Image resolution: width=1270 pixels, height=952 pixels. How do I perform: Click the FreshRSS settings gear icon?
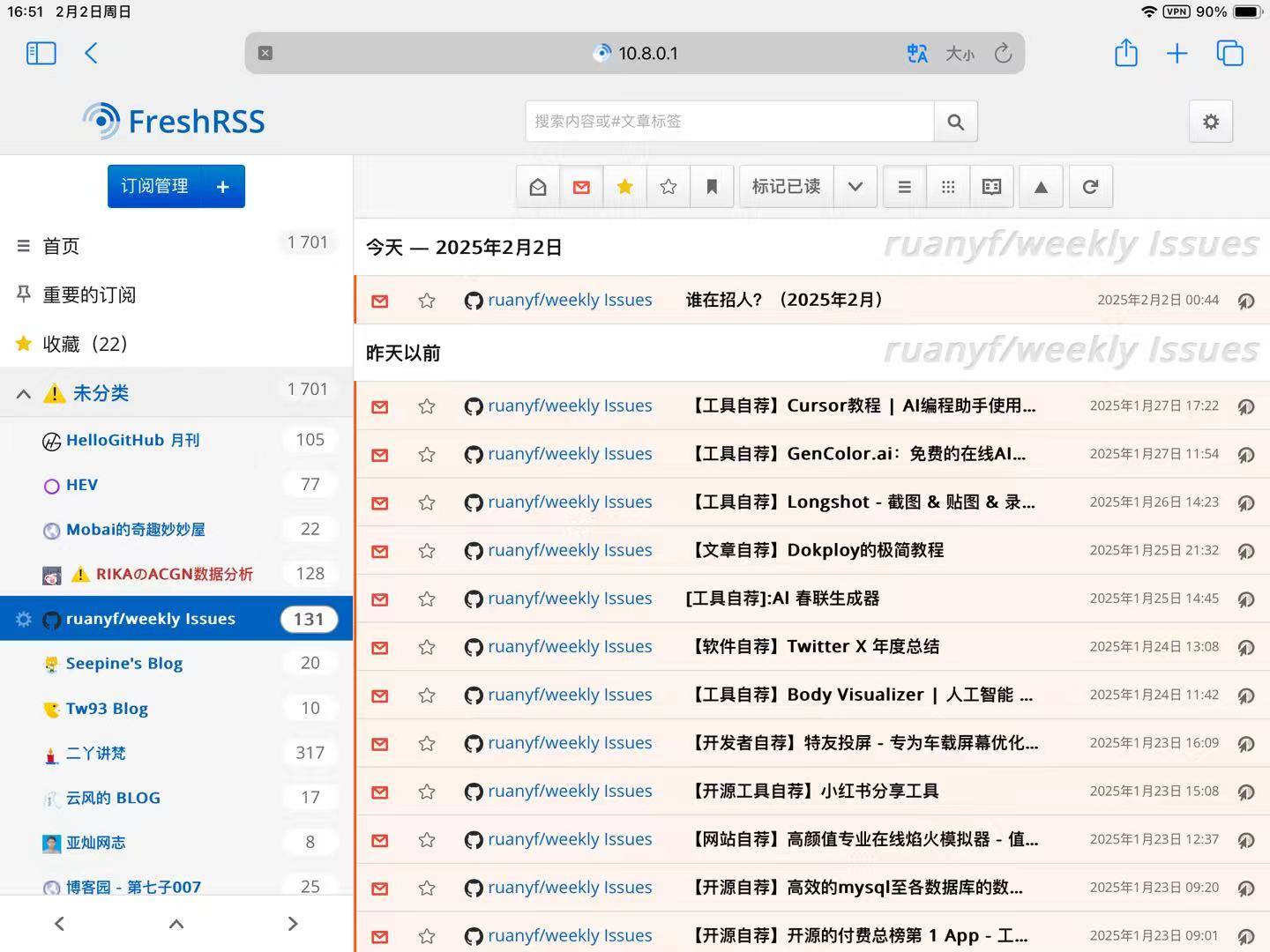pyautogui.click(x=1211, y=122)
